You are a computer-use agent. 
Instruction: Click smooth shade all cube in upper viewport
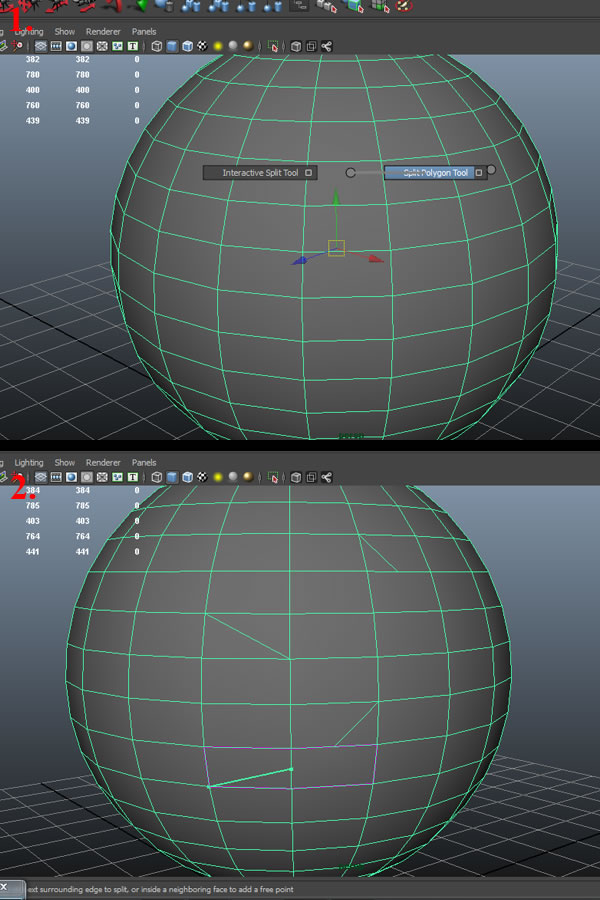[172, 46]
